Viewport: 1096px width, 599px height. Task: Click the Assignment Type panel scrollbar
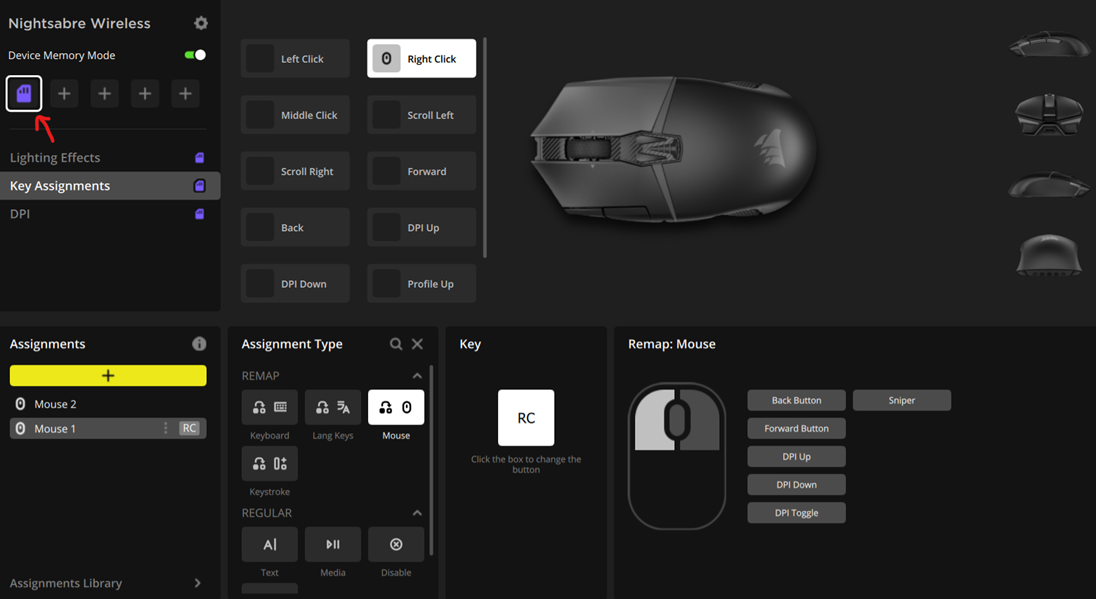(431, 460)
